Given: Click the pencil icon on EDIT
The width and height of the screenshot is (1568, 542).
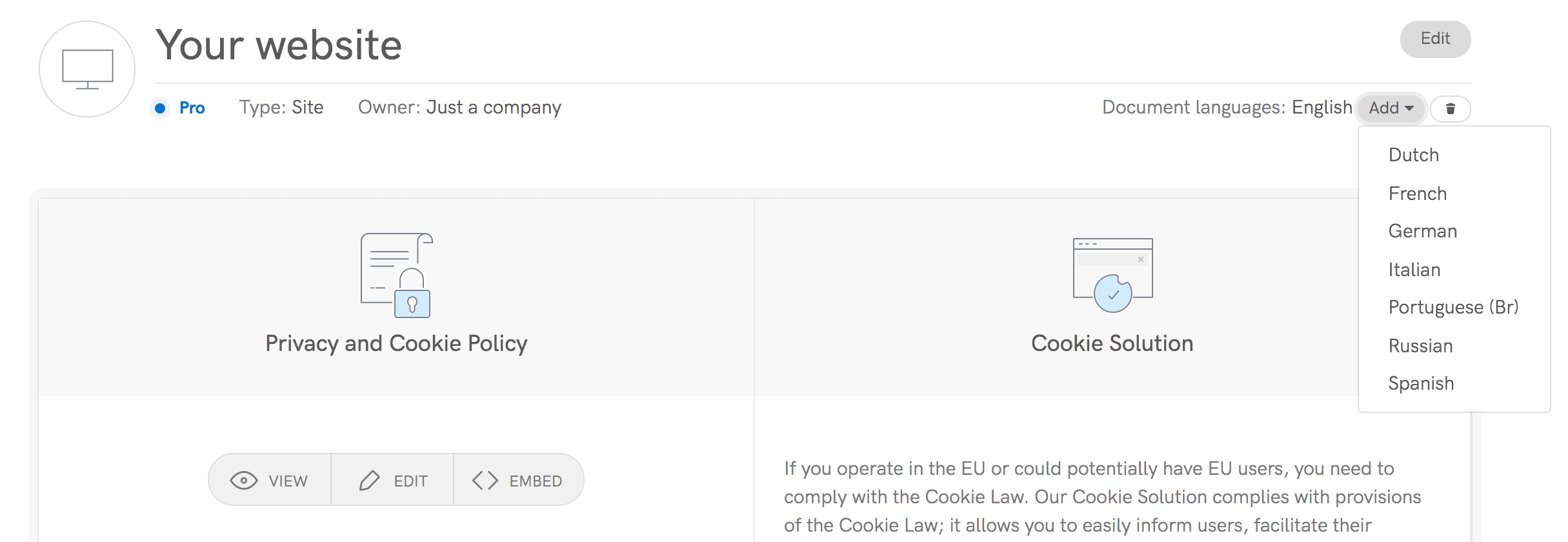Looking at the screenshot, I should click(370, 481).
